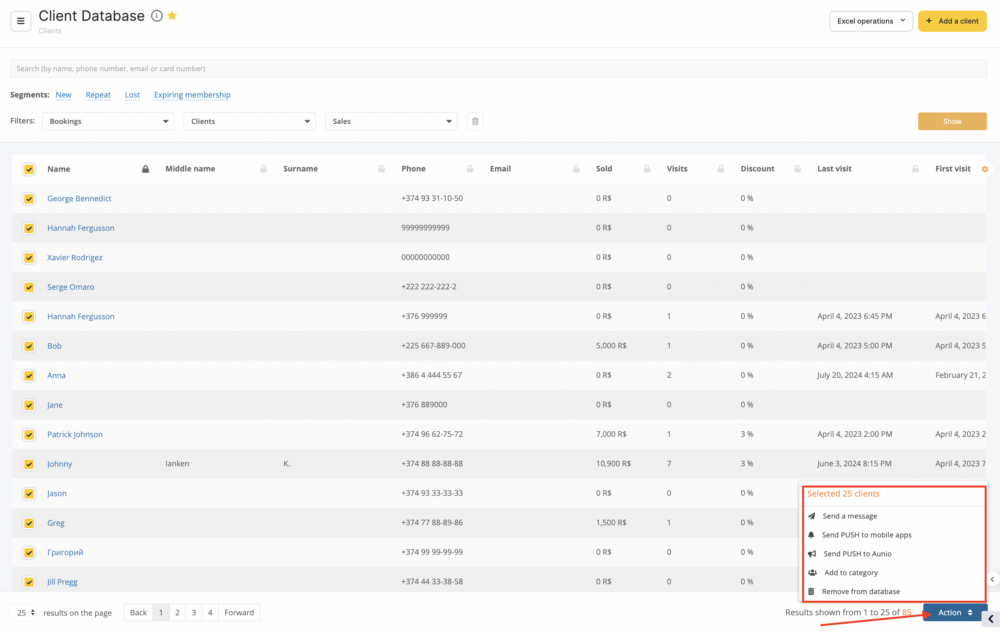The image size is (1000, 633).
Task: Uncheck Xavier Rodrigez's checkbox
Action: [x=29, y=258]
